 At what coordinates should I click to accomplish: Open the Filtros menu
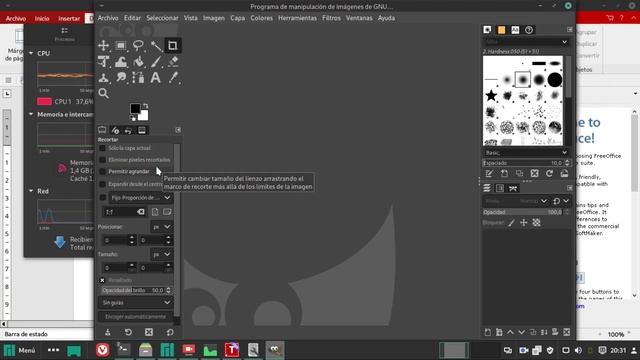click(x=331, y=18)
